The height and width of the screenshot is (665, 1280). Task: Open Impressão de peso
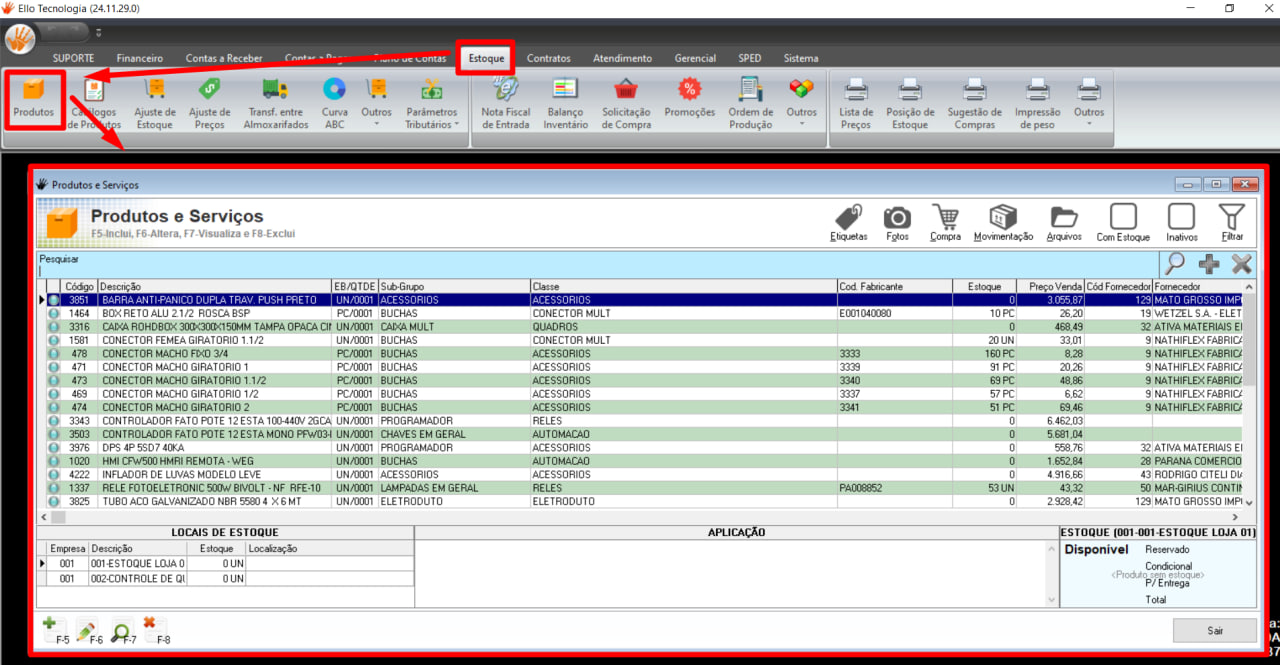[1038, 104]
